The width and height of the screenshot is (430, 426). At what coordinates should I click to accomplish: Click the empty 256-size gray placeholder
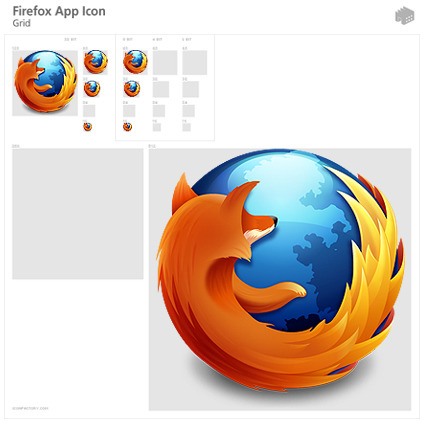(x=78, y=214)
